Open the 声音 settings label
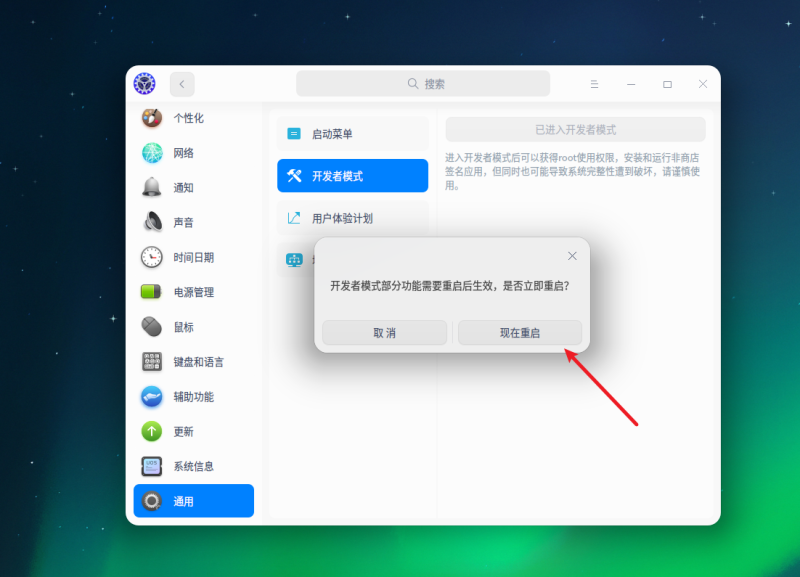This screenshot has width=800, height=577. (184, 222)
